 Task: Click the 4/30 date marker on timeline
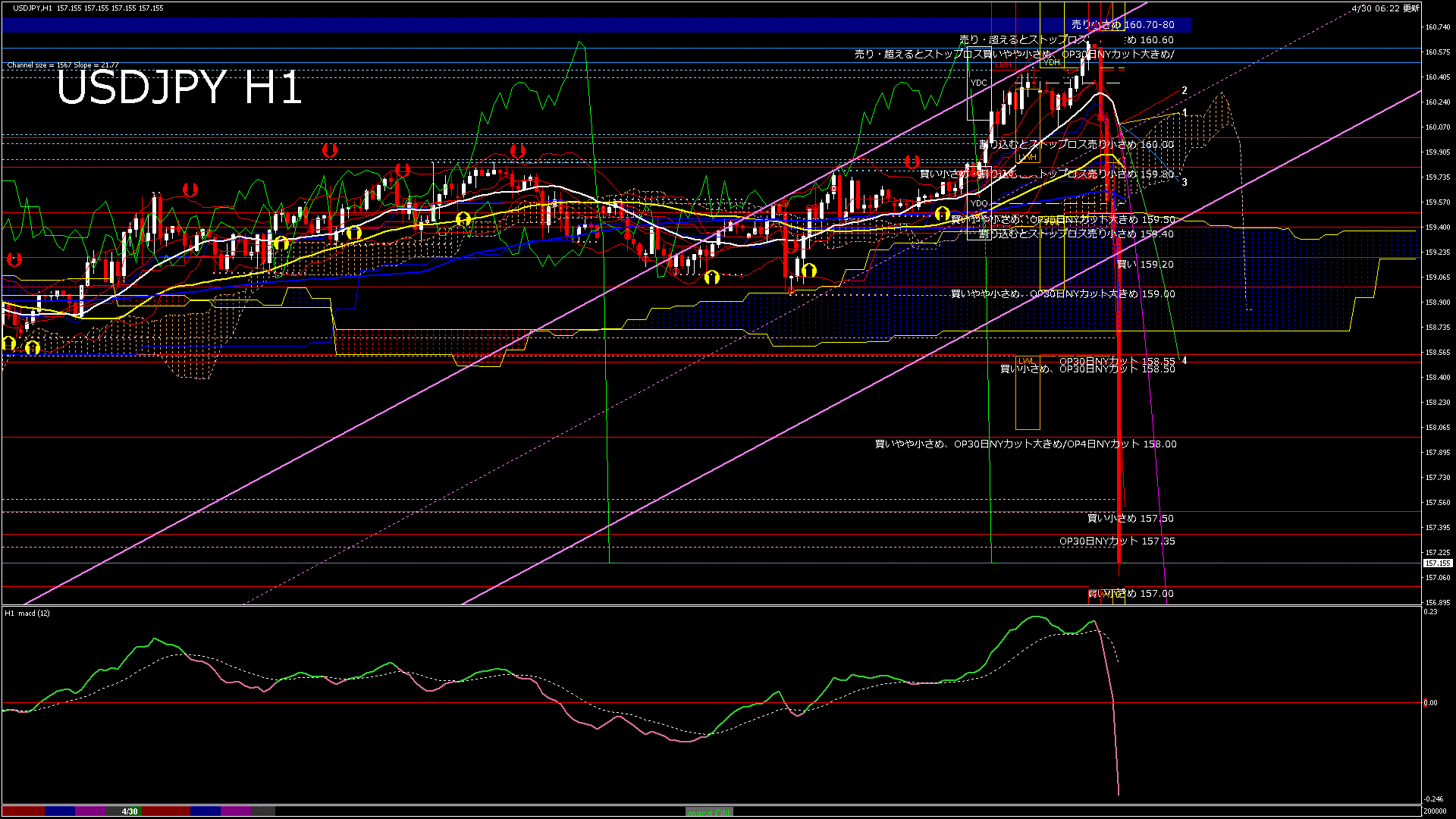point(130,811)
